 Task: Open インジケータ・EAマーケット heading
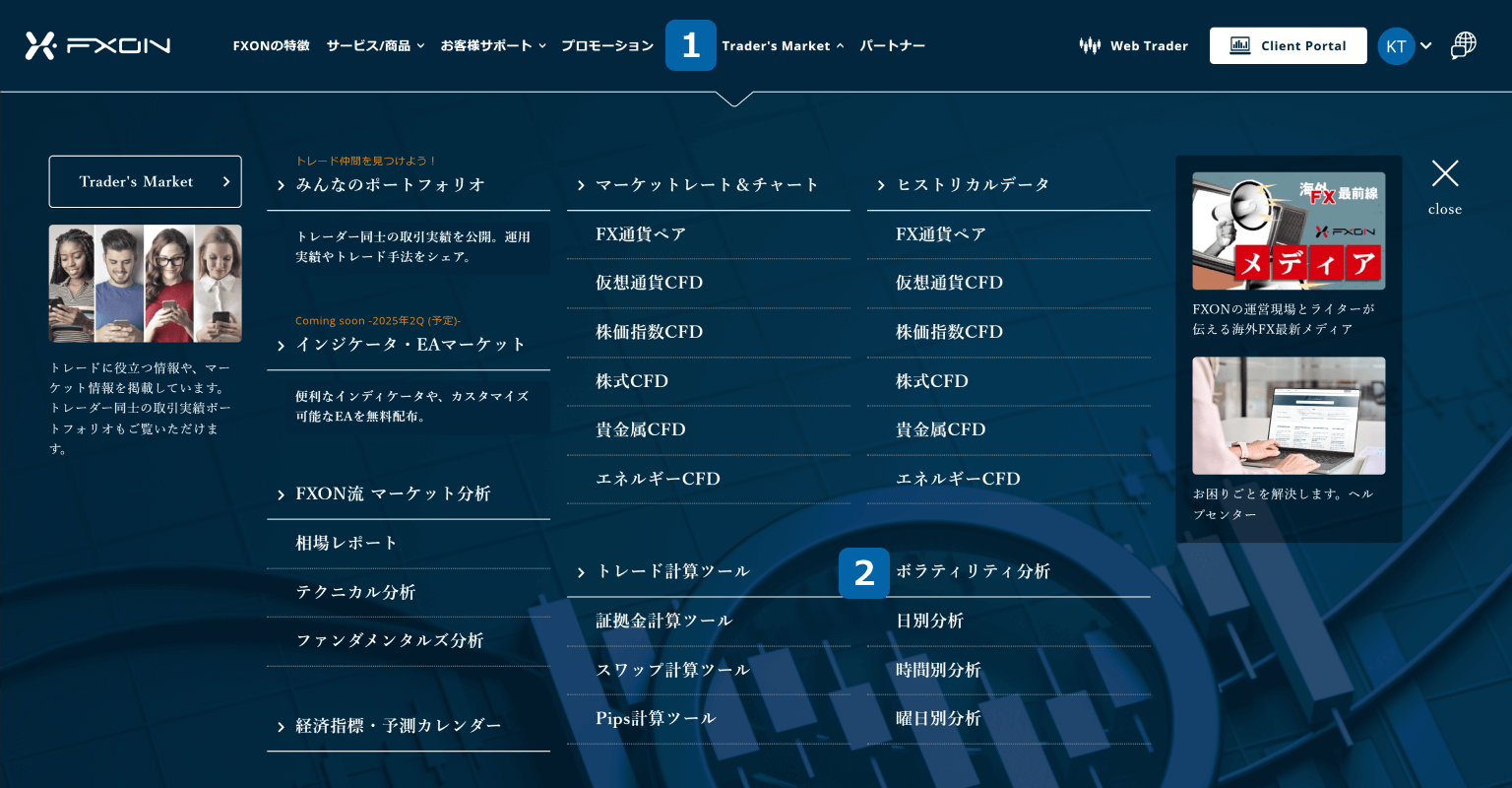tap(409, 344)
